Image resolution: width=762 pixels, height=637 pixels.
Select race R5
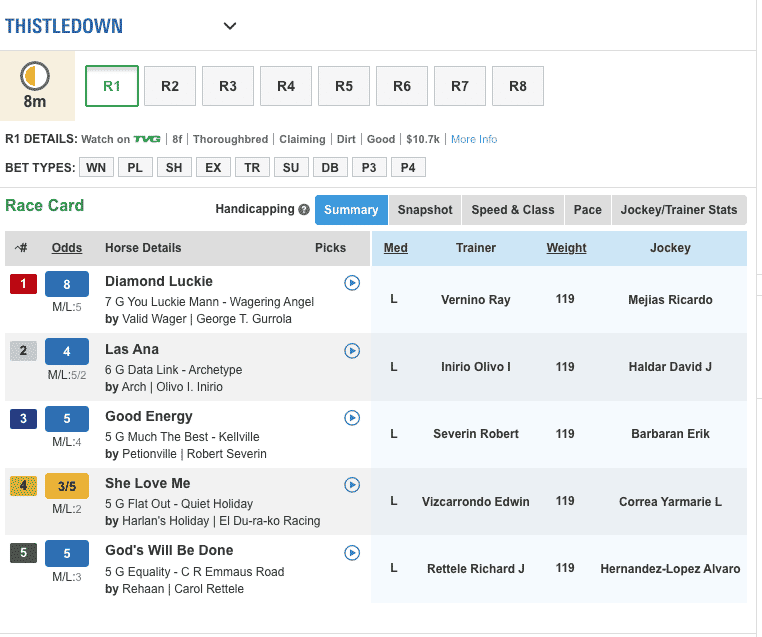(x=344, y=86)
